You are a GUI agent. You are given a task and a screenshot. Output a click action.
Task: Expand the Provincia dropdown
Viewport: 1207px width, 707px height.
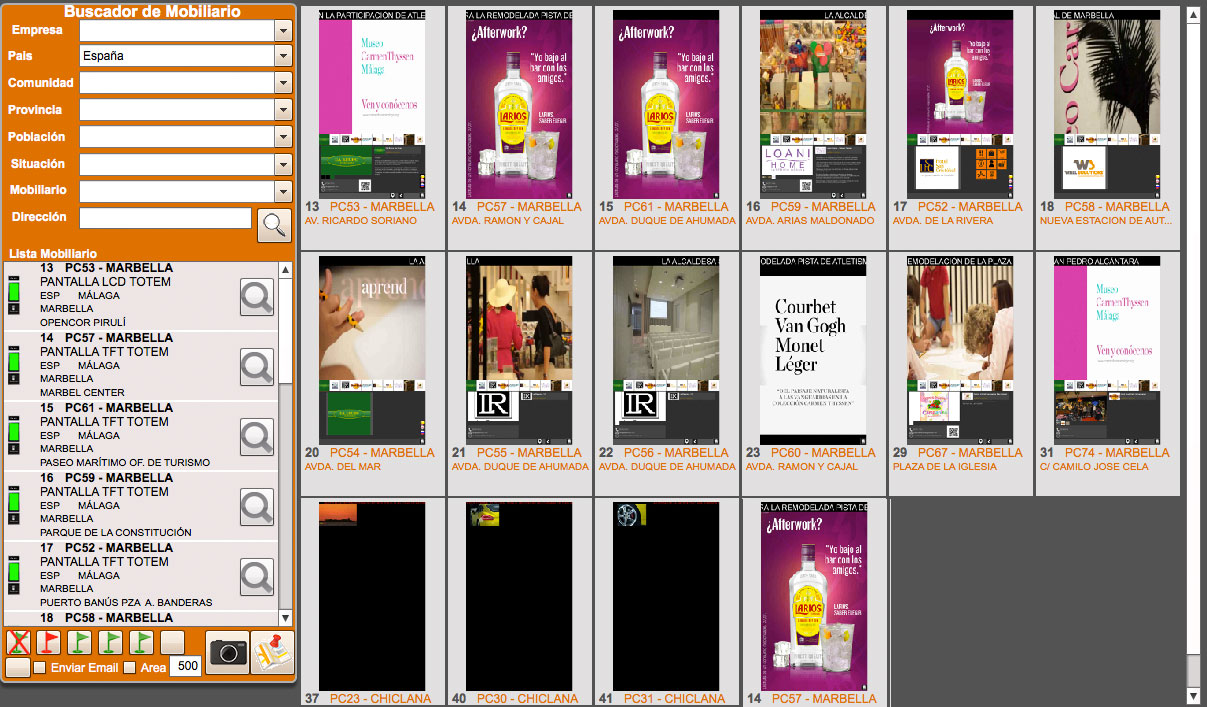click(x=283, y=111)
